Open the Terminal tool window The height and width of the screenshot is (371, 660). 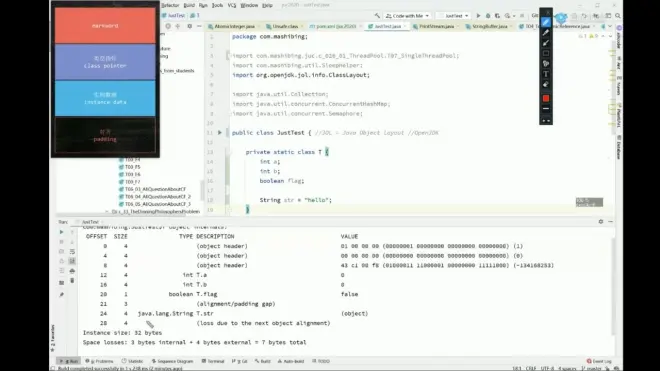point(213,361)
